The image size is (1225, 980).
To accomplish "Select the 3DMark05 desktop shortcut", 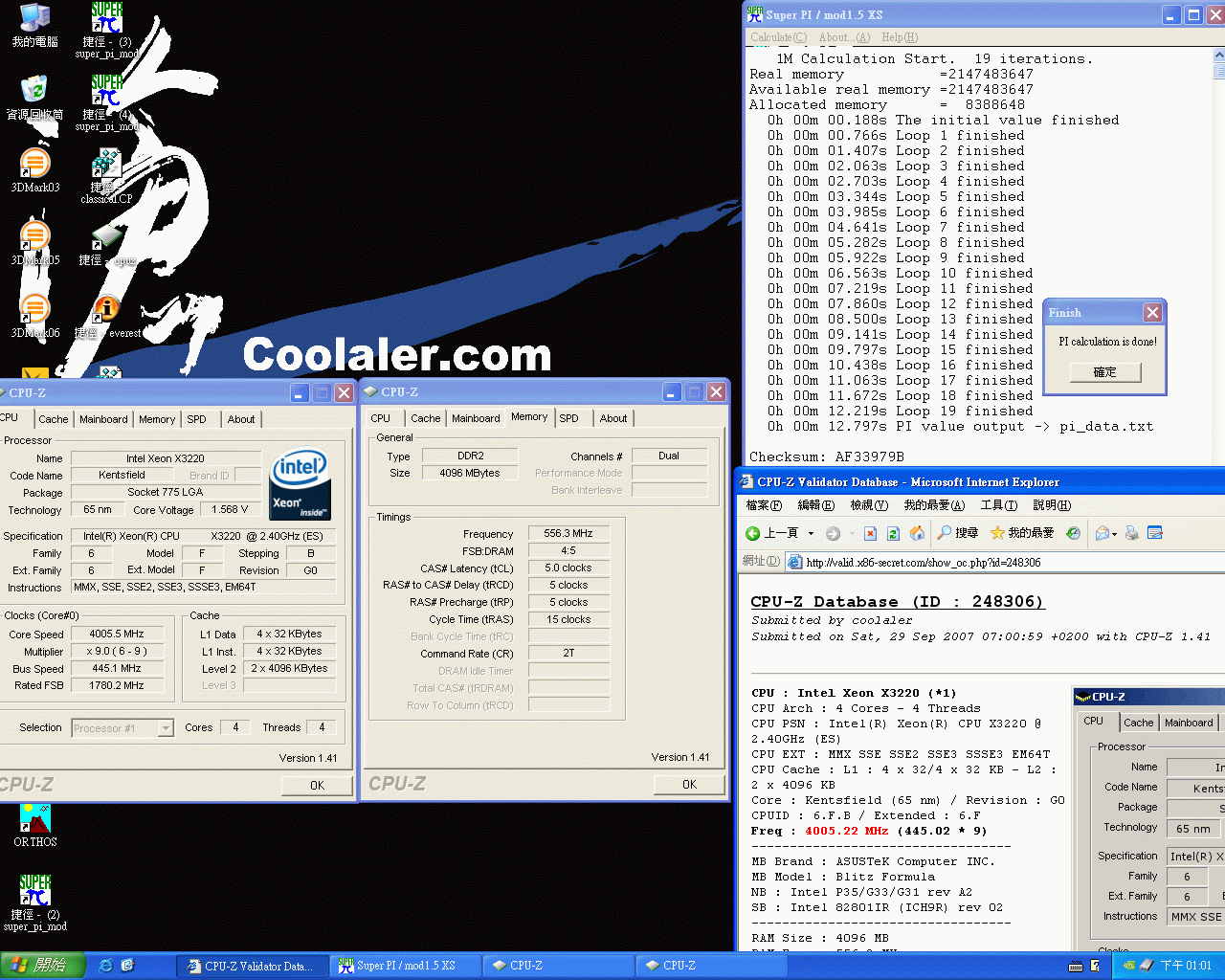I will (x=34, y=244).
